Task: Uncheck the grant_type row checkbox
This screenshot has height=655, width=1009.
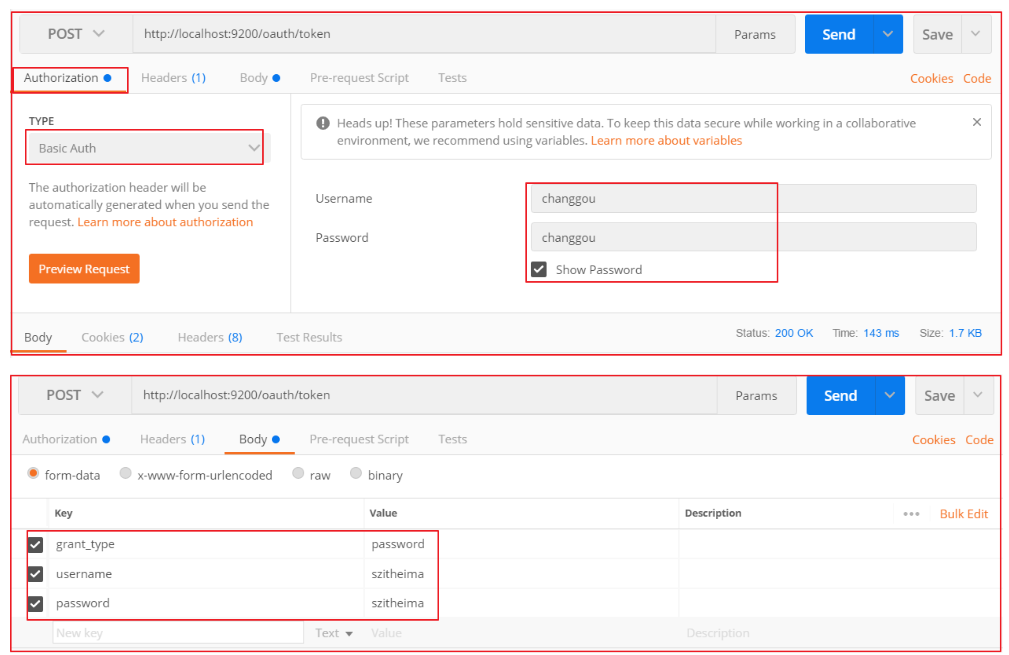Action: (36, 544)
